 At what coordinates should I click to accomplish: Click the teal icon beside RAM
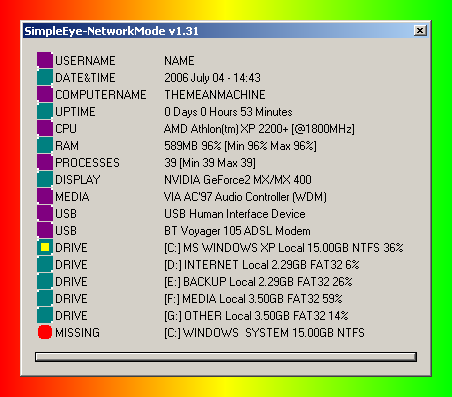point(45,145)
